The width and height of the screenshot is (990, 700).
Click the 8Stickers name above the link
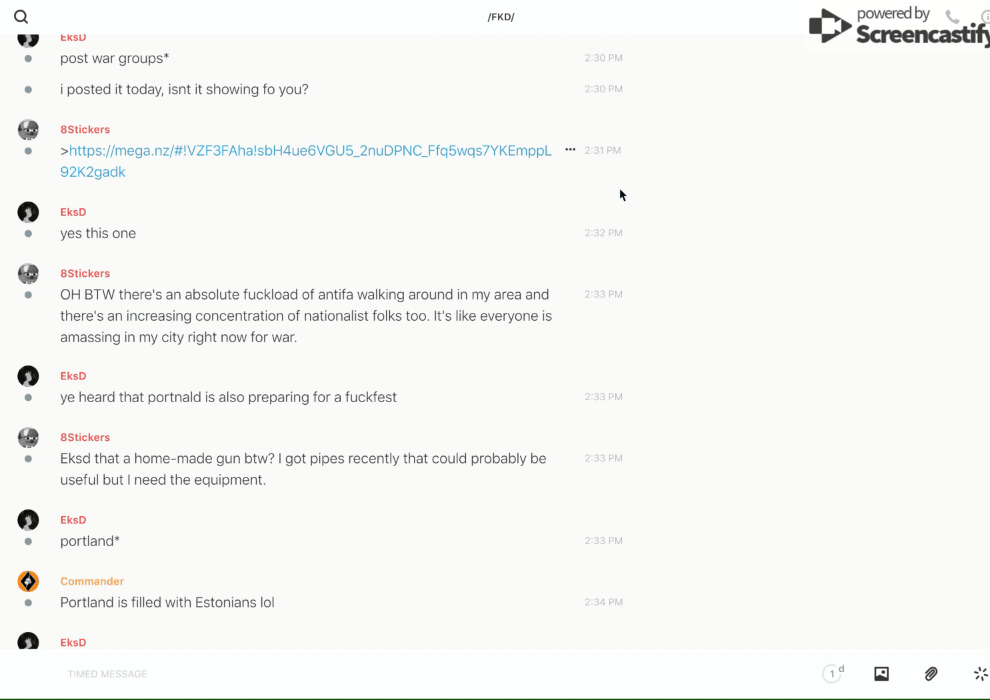[x=85, y=129]
